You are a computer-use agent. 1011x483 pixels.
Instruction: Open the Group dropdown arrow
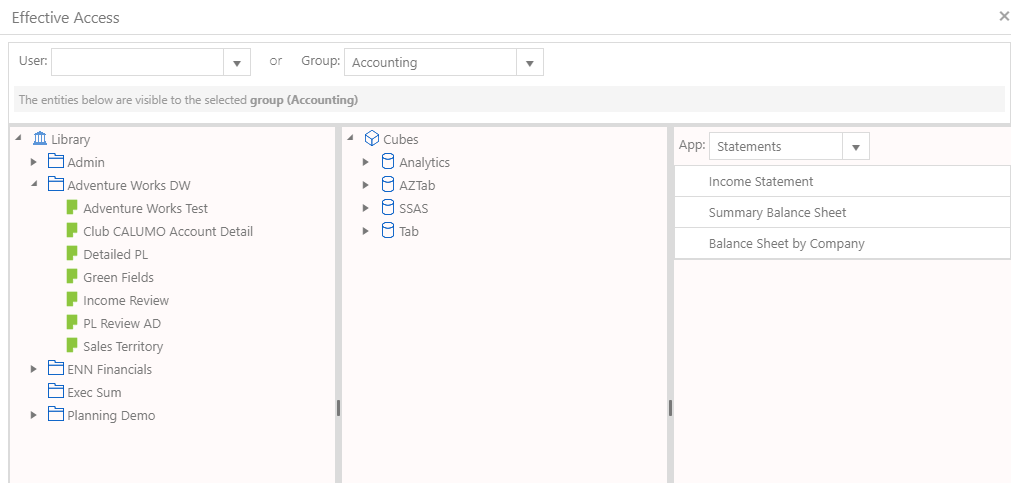[x=530, y=63]
